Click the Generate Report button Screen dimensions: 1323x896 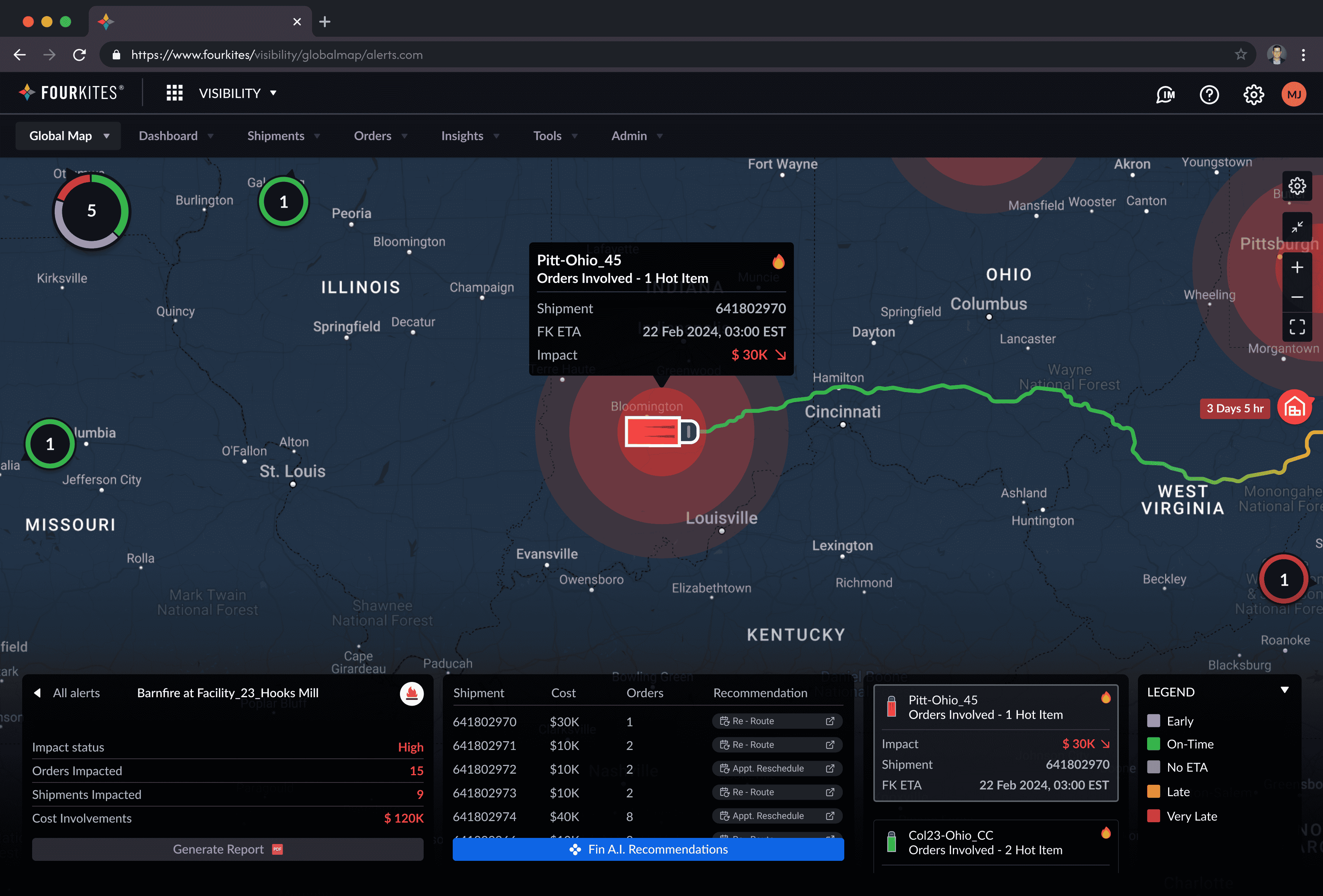pos(228,849)
